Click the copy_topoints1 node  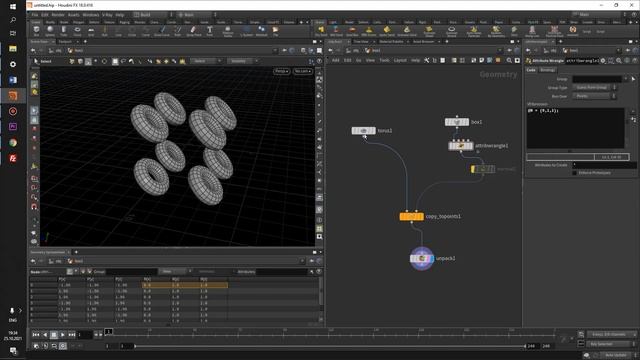click(411, 216)
